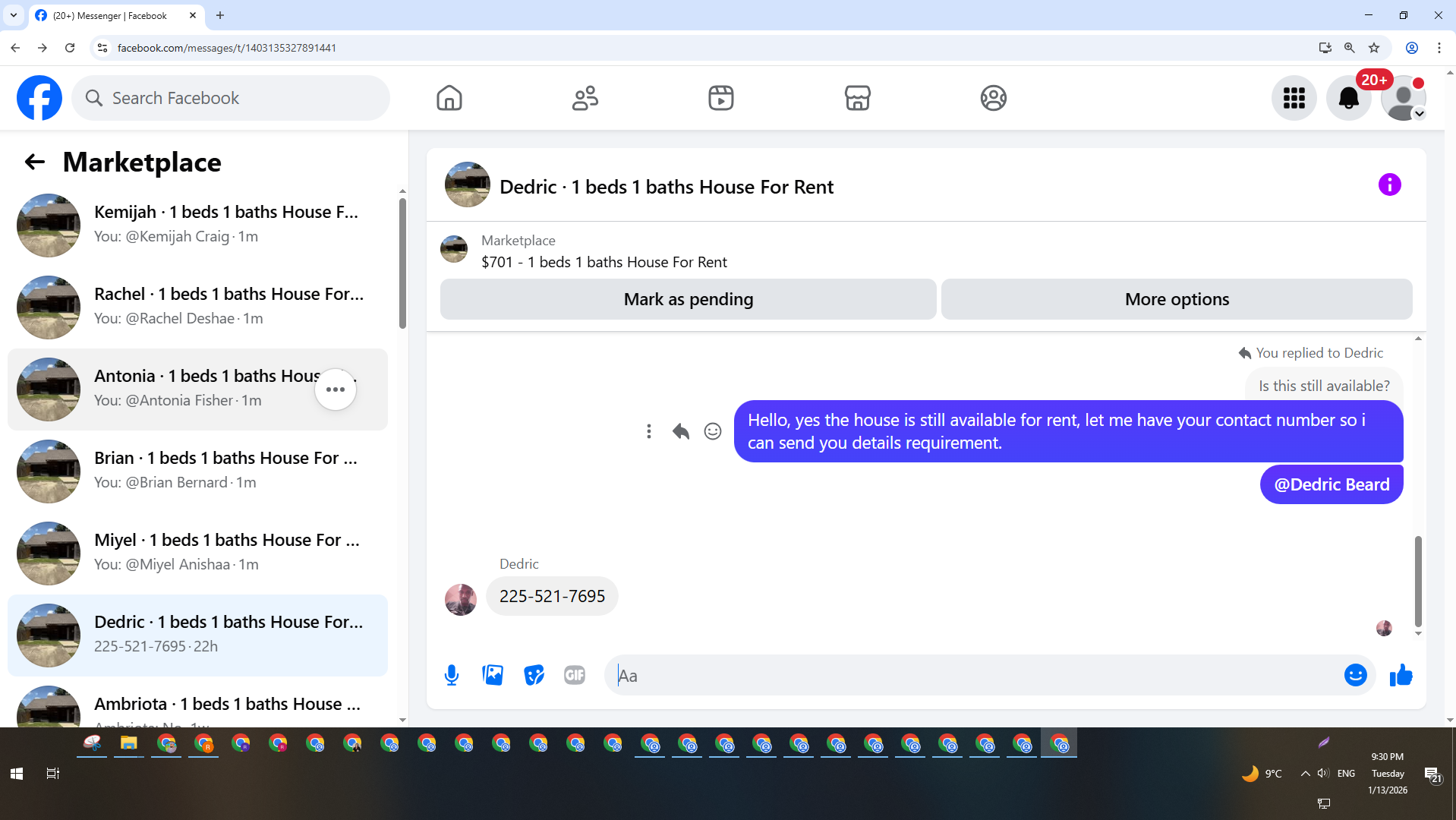Viewport: 1456px width, 820px height.
Task: Open the Notifications bell
Action: tap(1349, 98)
